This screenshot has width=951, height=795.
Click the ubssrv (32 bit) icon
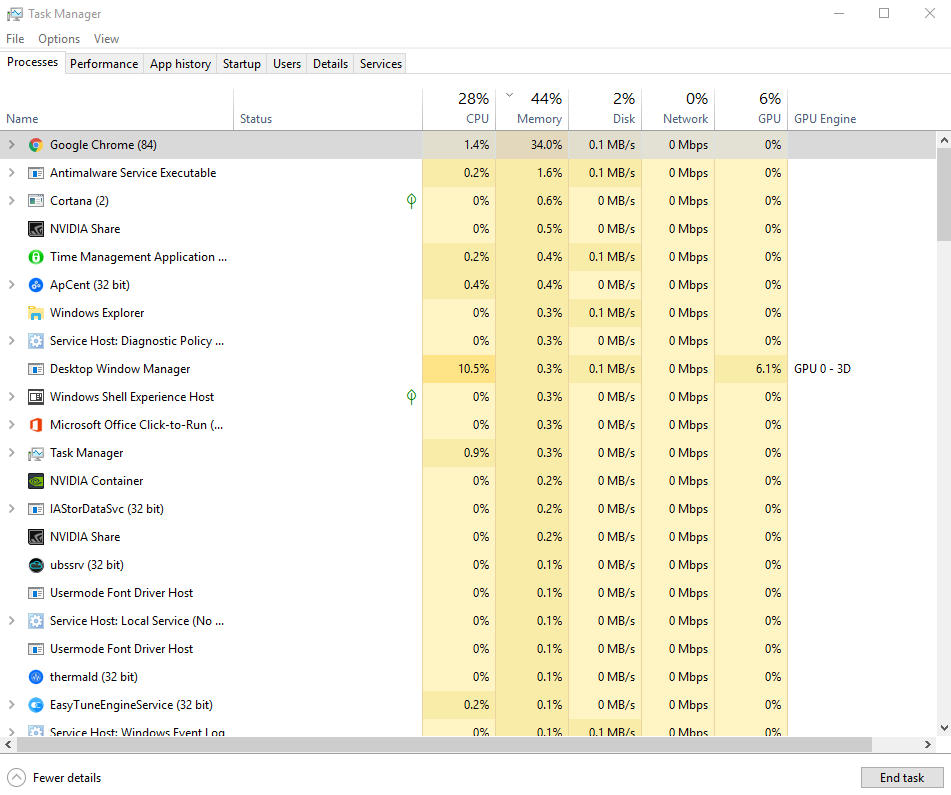36,565
